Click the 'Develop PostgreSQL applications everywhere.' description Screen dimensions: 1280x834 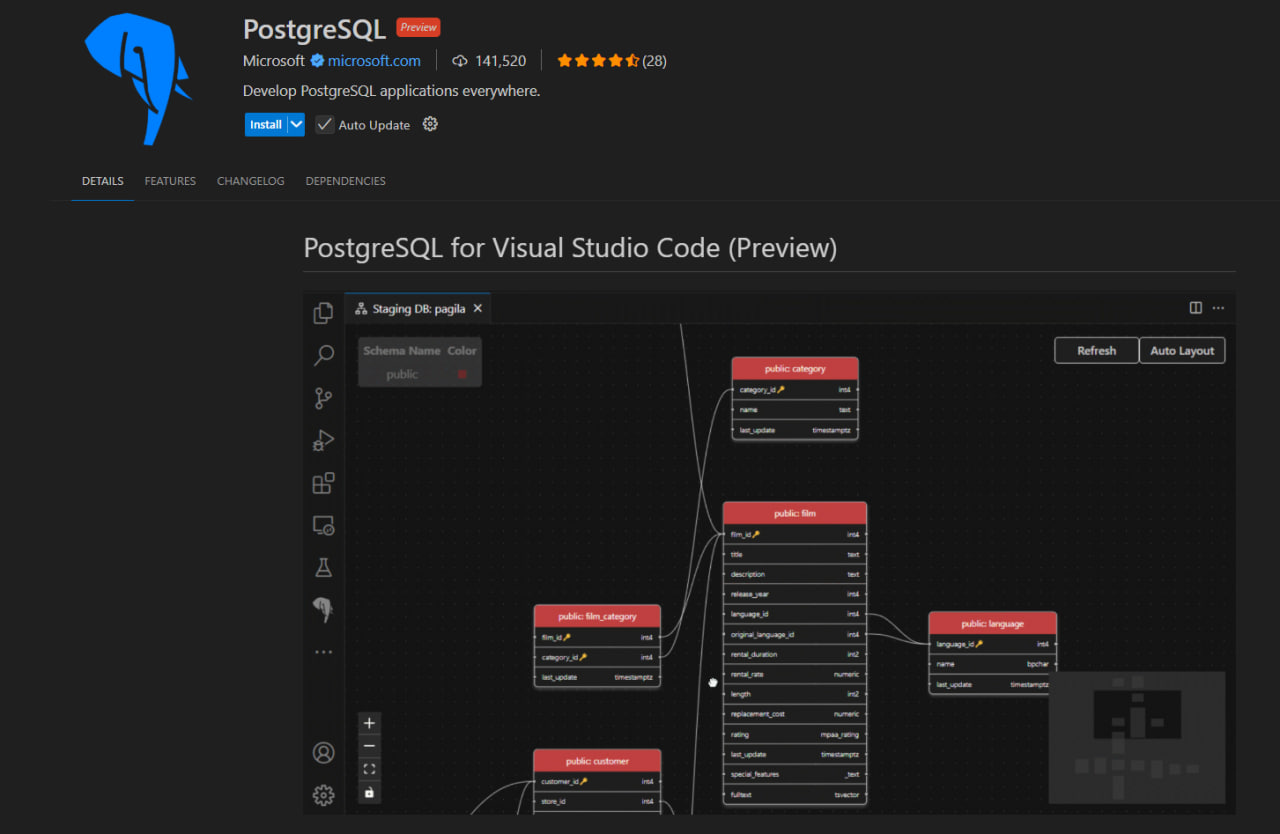391,91
